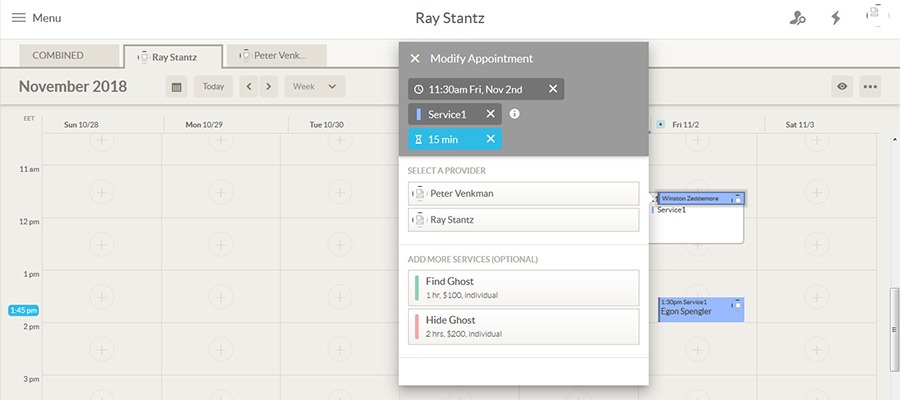Click the 15 min duration chip
This screenshot has height=400, width=900.
(455, 139)
